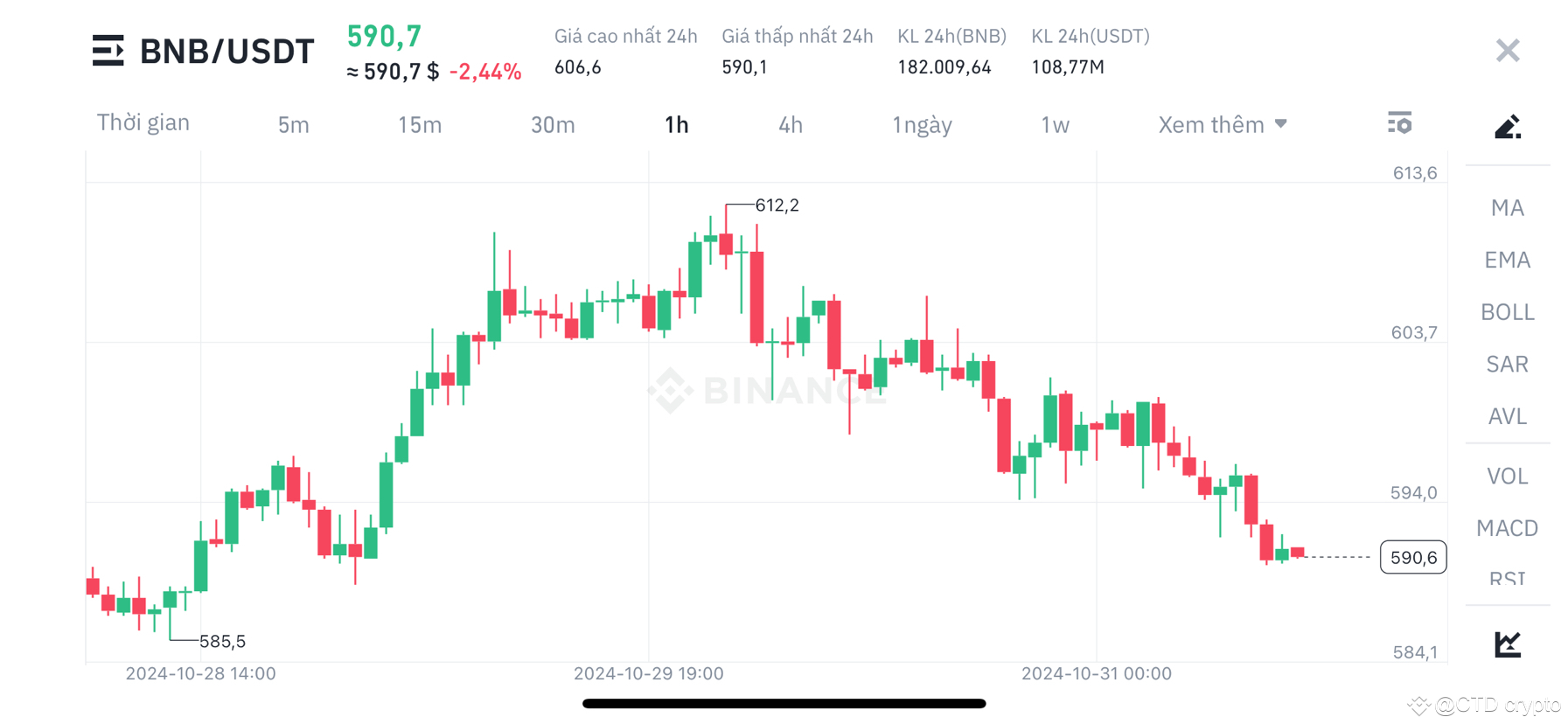
Task: Select the drawing tool pencil icon
Action: (1507, 127)
